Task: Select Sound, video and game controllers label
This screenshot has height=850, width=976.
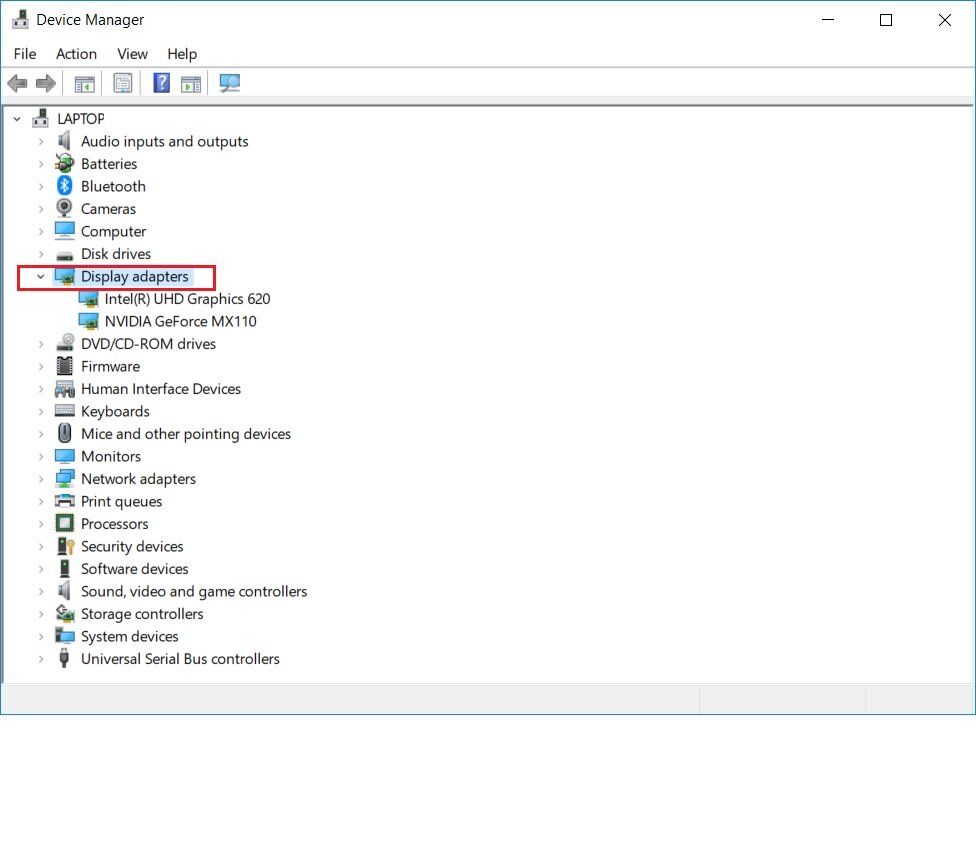Action: click(x=194, y=591)
